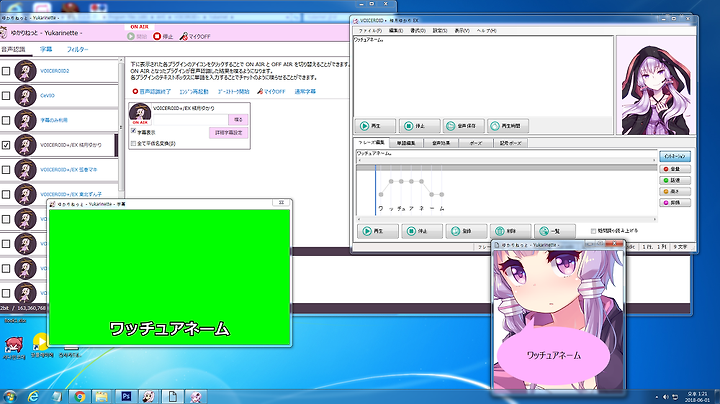Click the phrase editor 停止 stop button
The image size is (720, 404).
pos(422,231)
